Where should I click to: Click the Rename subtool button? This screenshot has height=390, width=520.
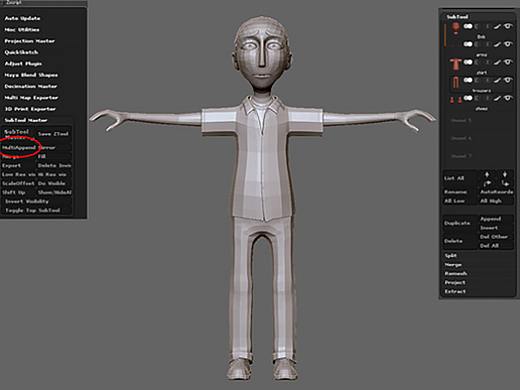coord(455,192)
